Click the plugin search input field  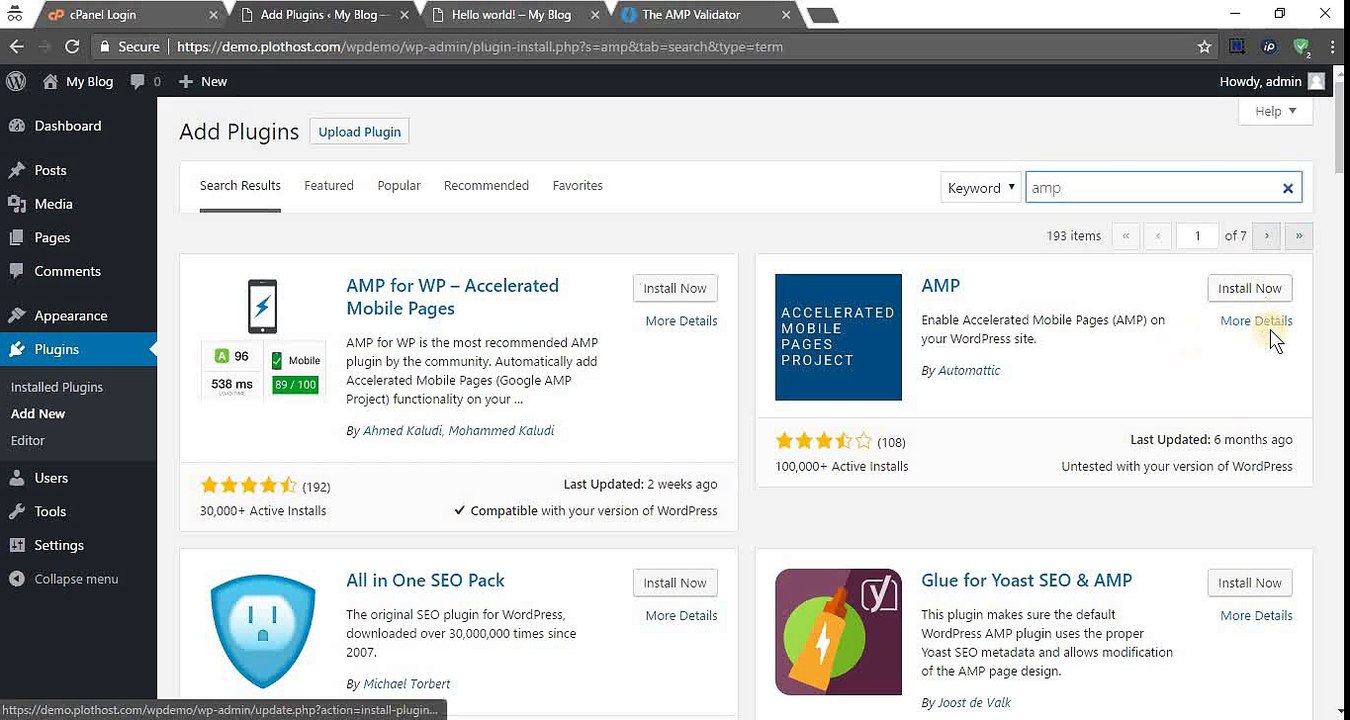(1163, 188)
